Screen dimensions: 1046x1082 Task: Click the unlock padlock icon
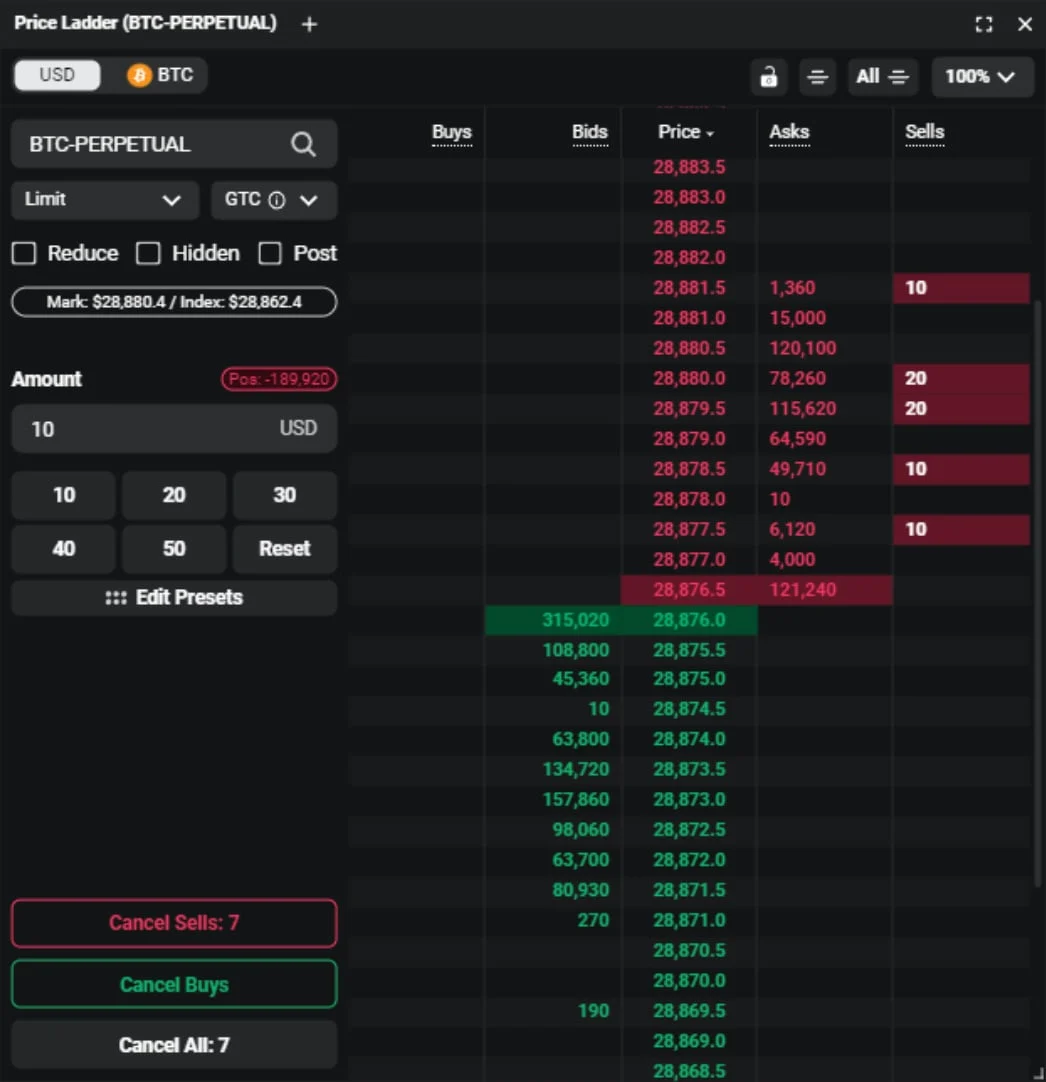tap(769, 77)
